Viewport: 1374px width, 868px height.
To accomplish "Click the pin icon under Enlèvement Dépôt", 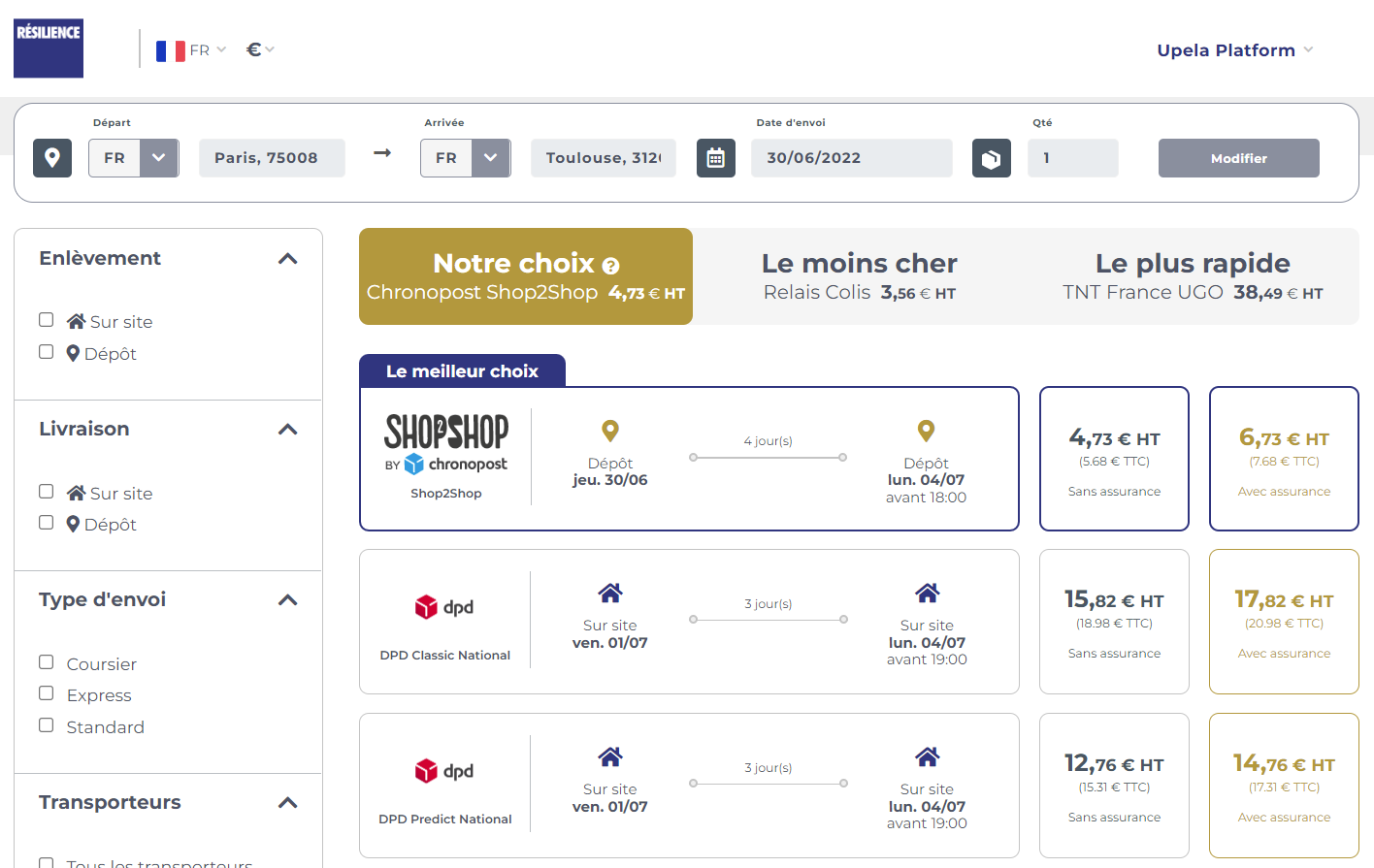I will tap(73, 353).
